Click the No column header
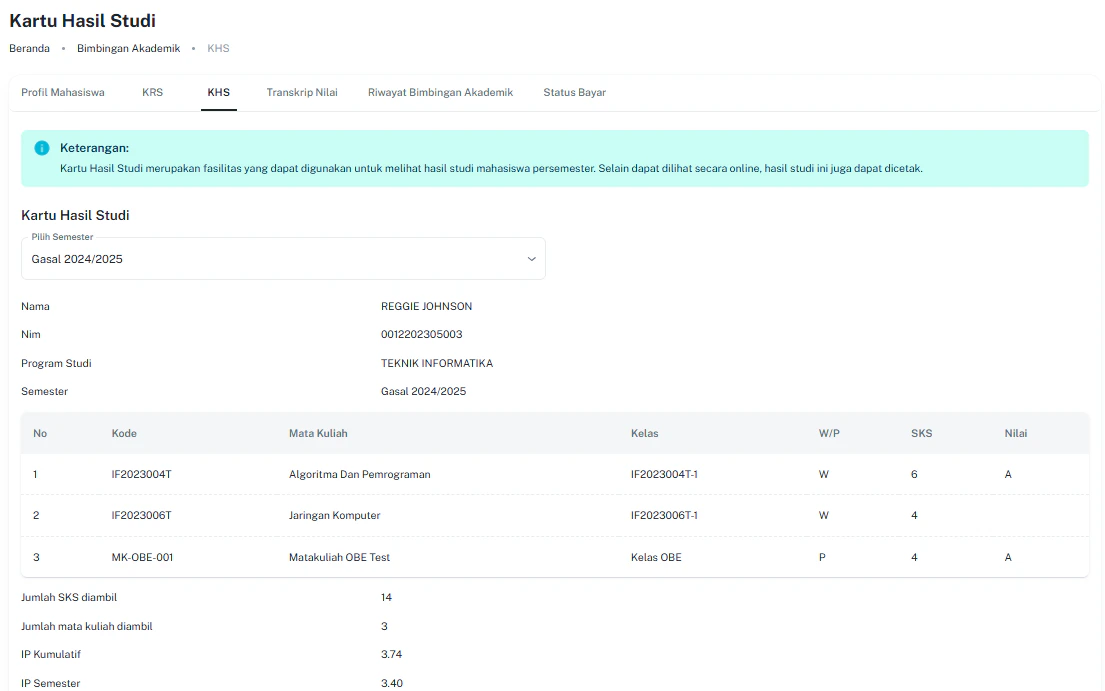1105x691 pixels. coord(40,433)
